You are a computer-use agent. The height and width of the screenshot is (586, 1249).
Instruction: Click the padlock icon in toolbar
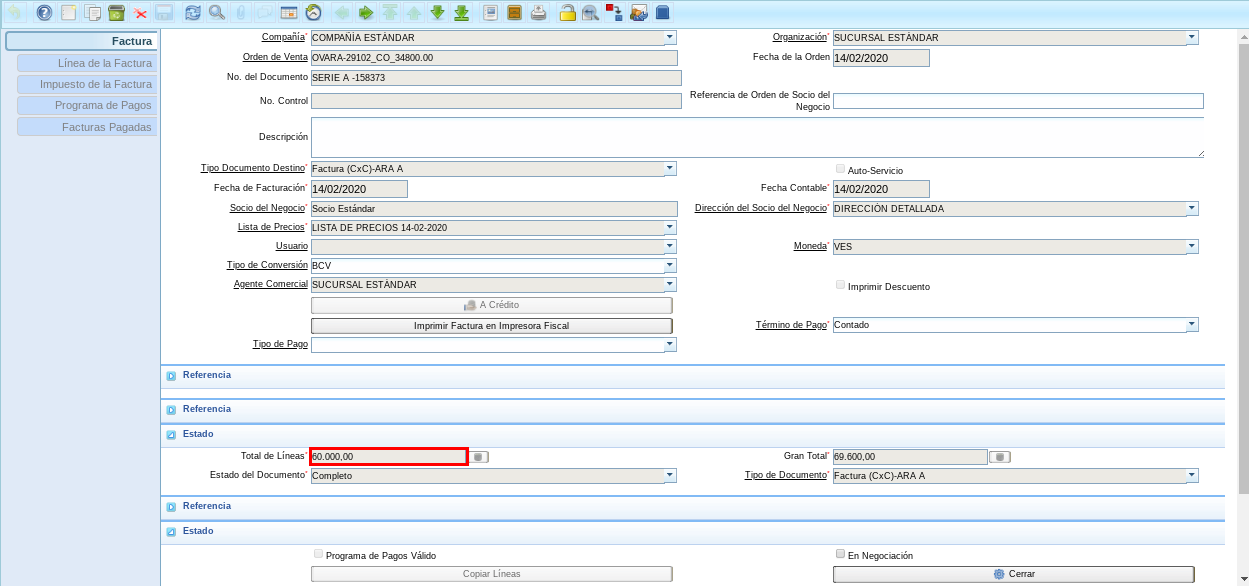567,13
